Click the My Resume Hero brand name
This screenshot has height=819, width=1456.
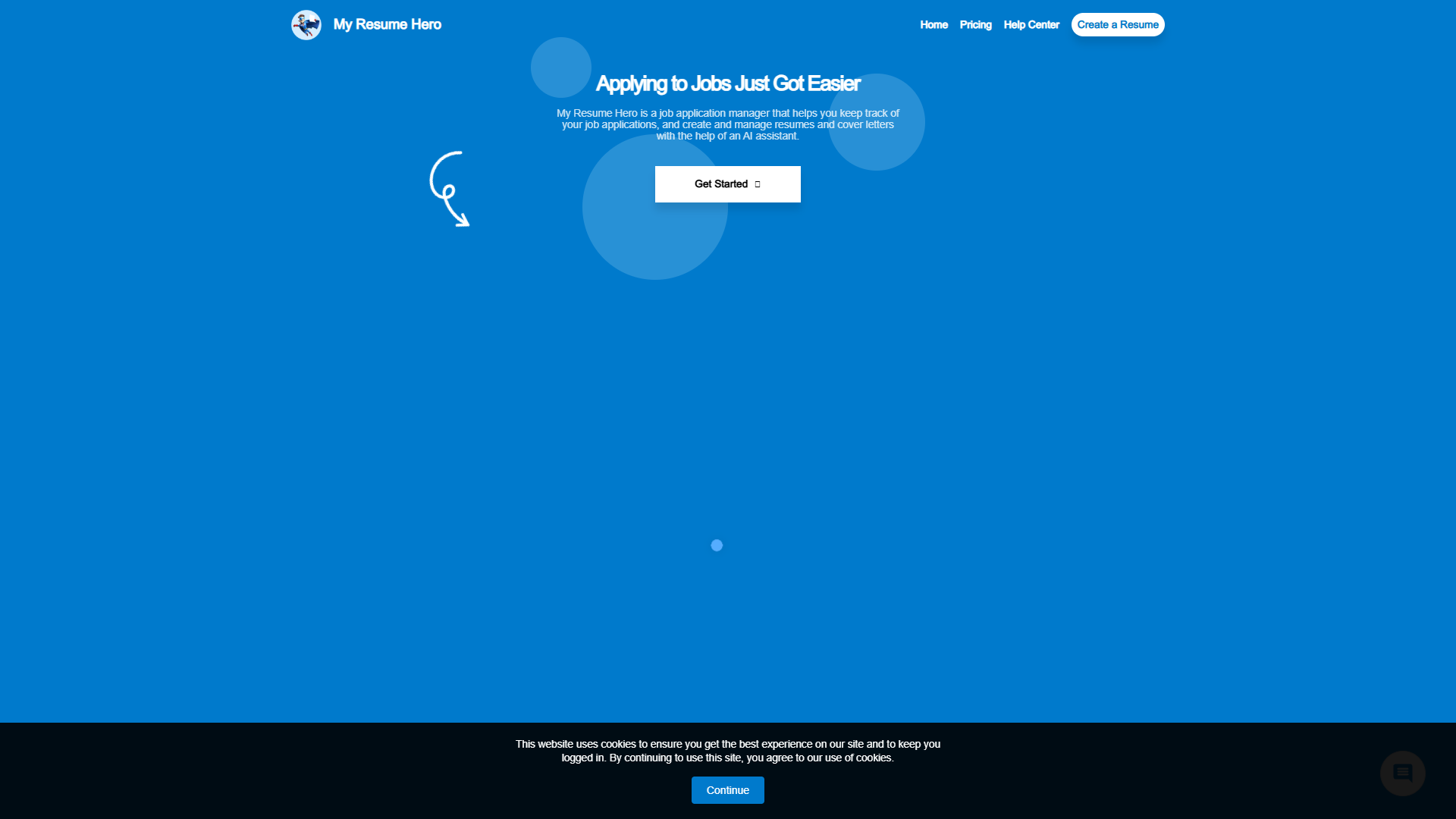pos(387,25)
